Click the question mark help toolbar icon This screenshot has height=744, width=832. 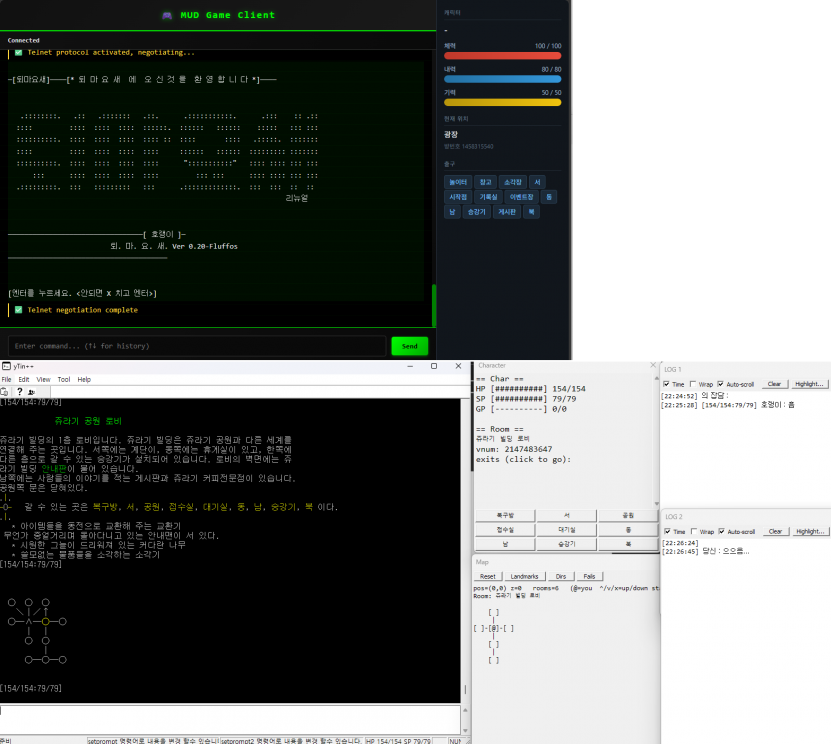20,392
